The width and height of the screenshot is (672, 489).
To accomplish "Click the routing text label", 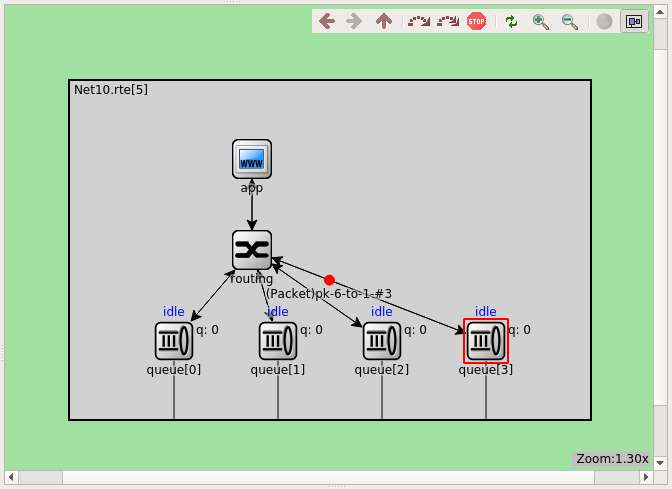I will tap(252, 279).
